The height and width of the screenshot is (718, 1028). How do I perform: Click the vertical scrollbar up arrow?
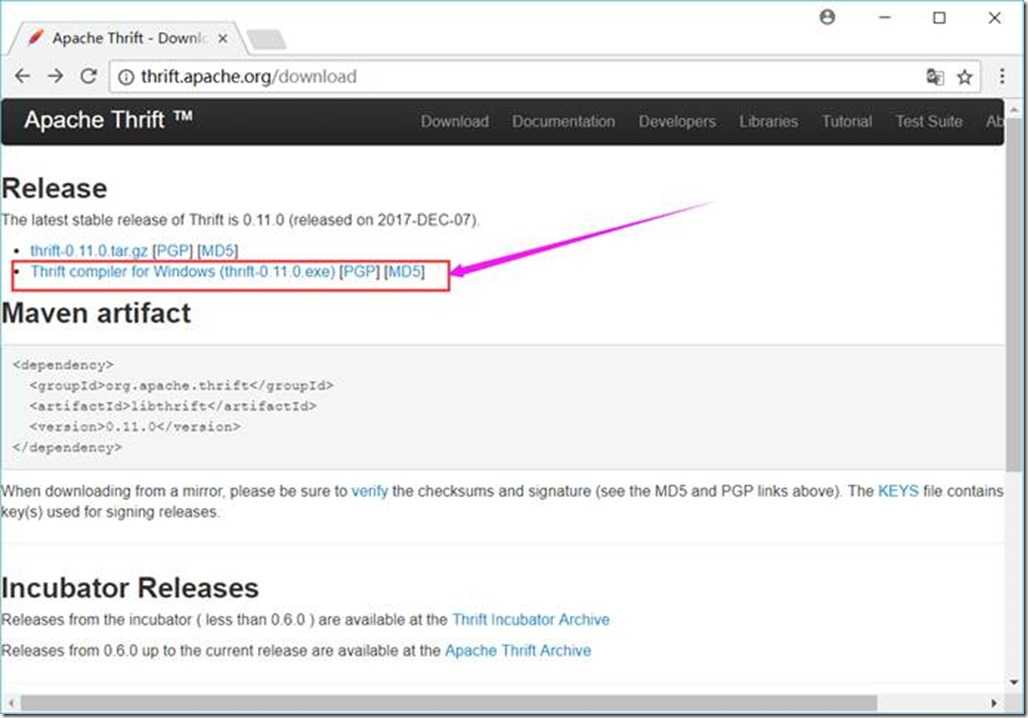point(1014,108)
